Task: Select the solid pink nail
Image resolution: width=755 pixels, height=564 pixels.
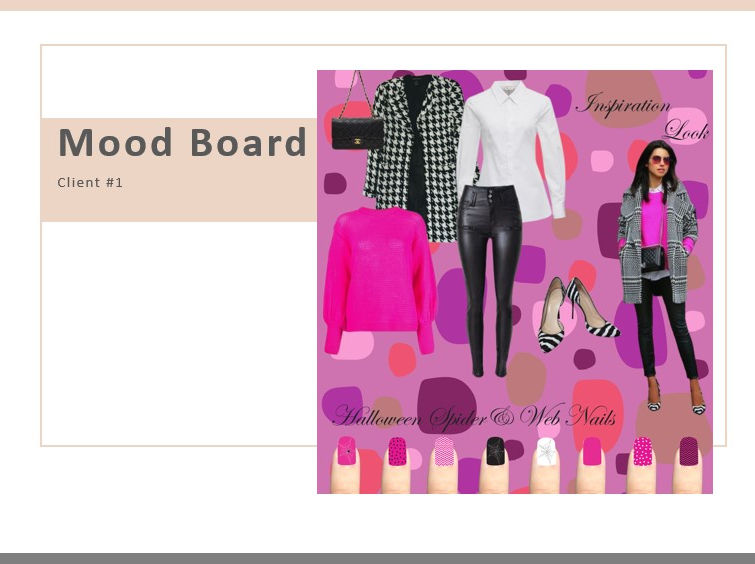Action: pos(592,451)
